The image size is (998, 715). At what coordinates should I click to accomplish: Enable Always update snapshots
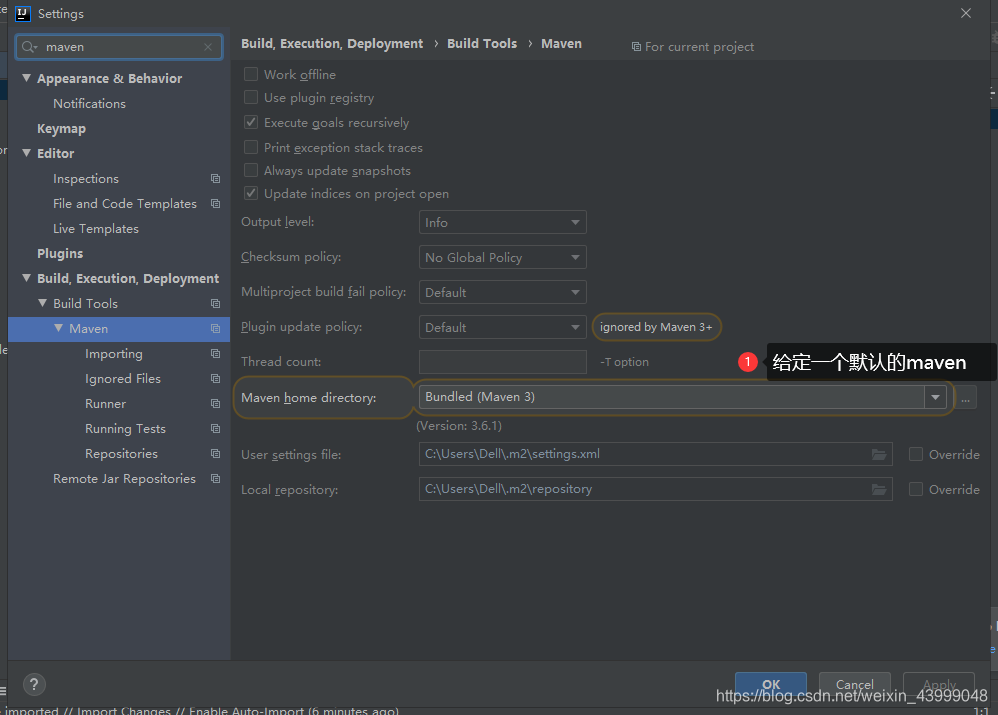251,170
